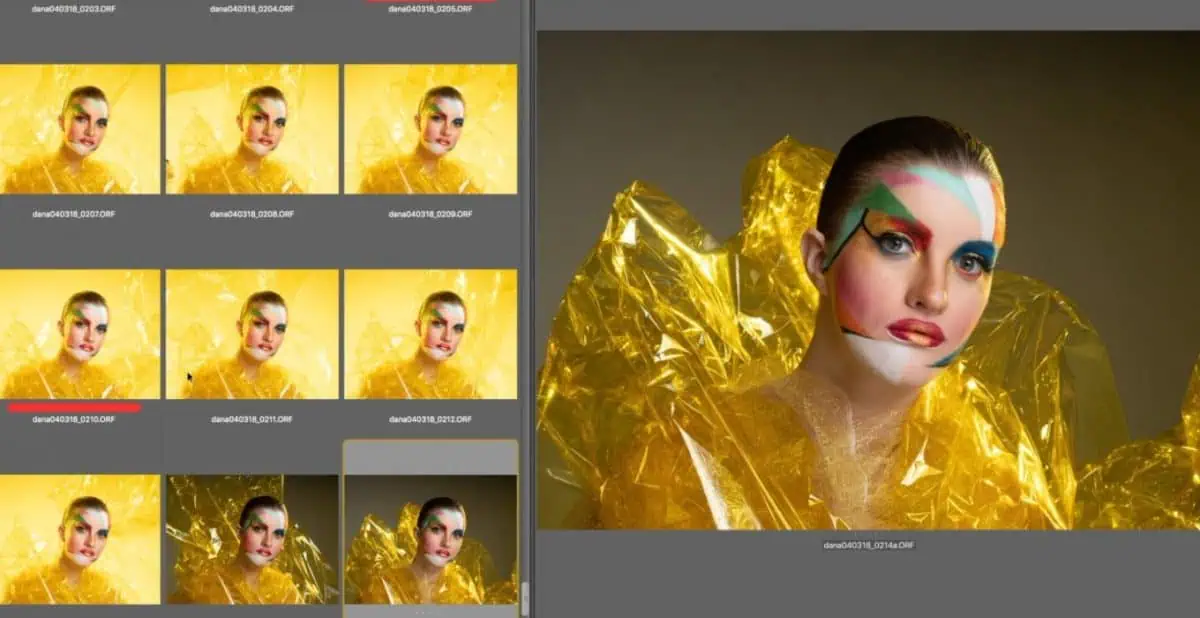
Task: Click the filename dana040318_0205.ORF
Action: (431, 8)
